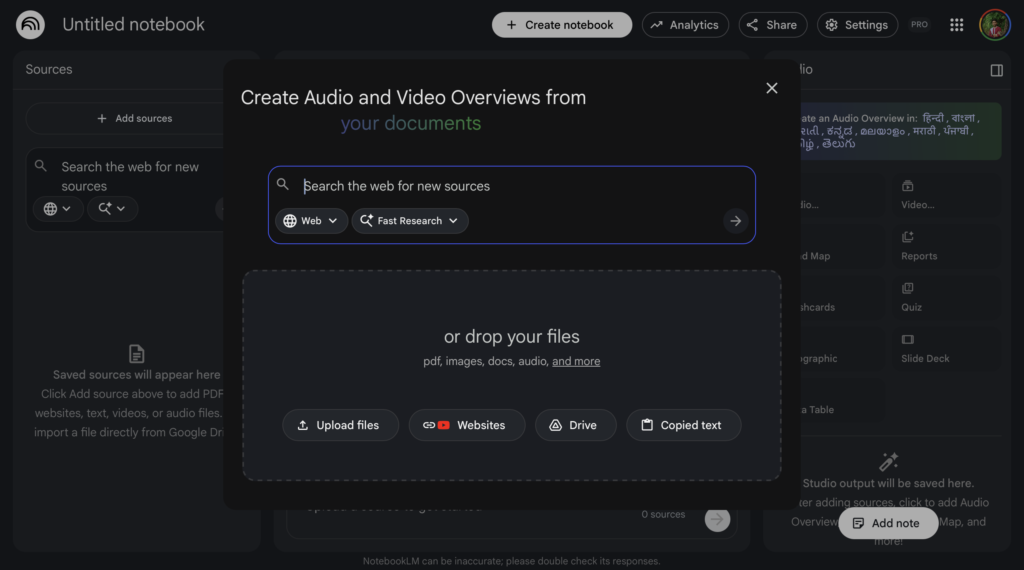Open Analytics
Image resolution: width=1024 pixels, height=570 pixels.
pyautogui.click(x=685, y=25)
